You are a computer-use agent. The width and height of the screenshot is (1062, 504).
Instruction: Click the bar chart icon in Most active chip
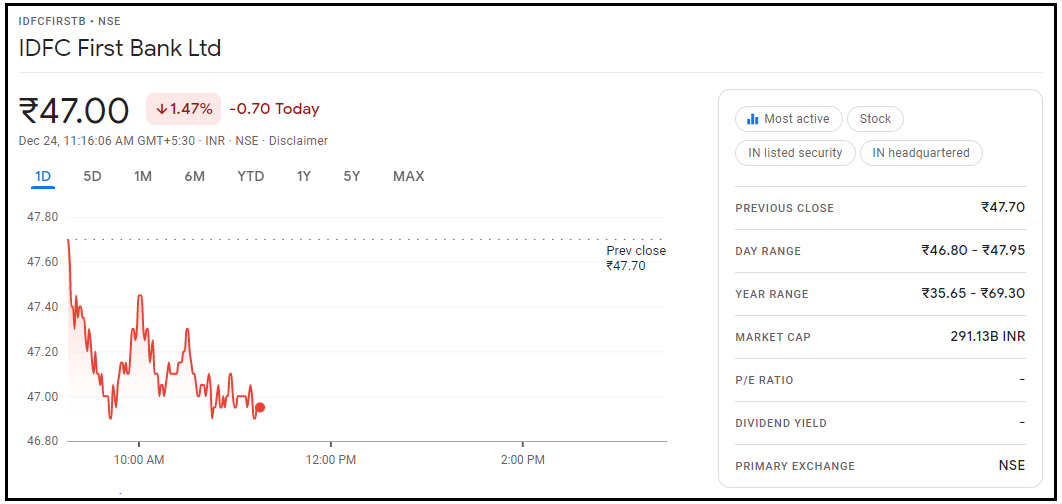point(753,119)
